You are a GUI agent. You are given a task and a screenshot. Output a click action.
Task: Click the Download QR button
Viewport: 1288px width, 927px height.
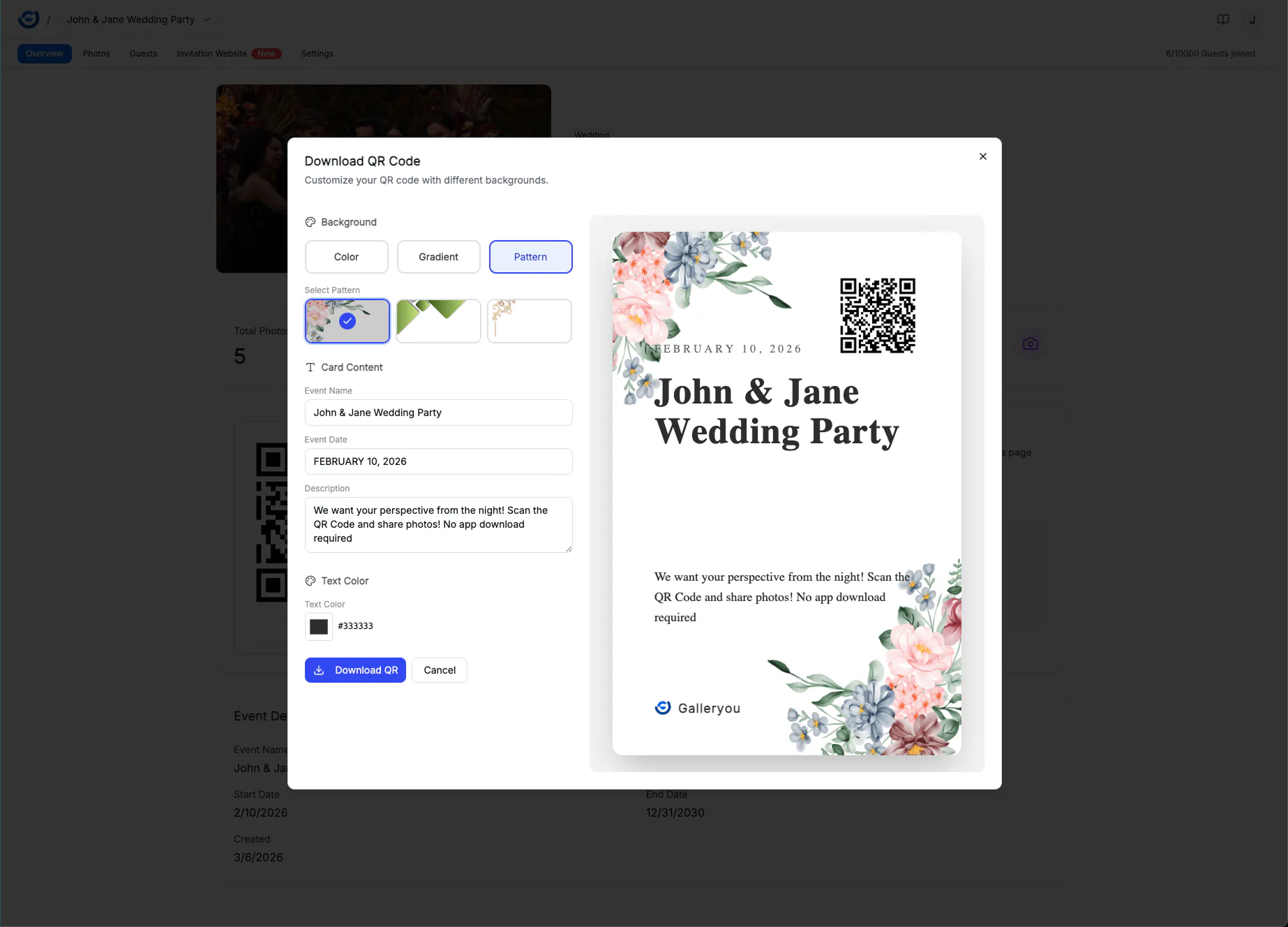point(355,670)
